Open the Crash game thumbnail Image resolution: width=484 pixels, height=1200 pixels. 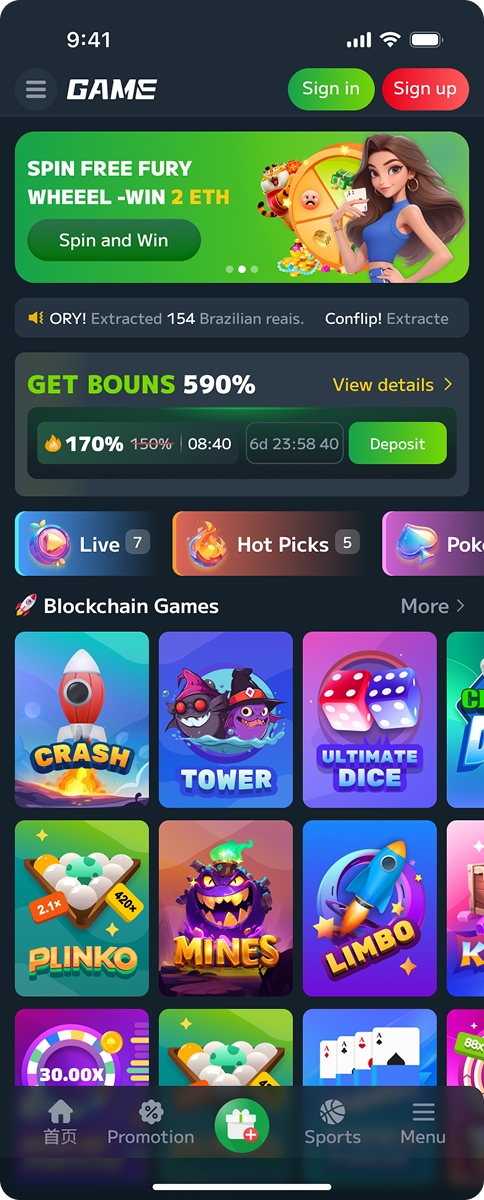[x=82, y=720]
